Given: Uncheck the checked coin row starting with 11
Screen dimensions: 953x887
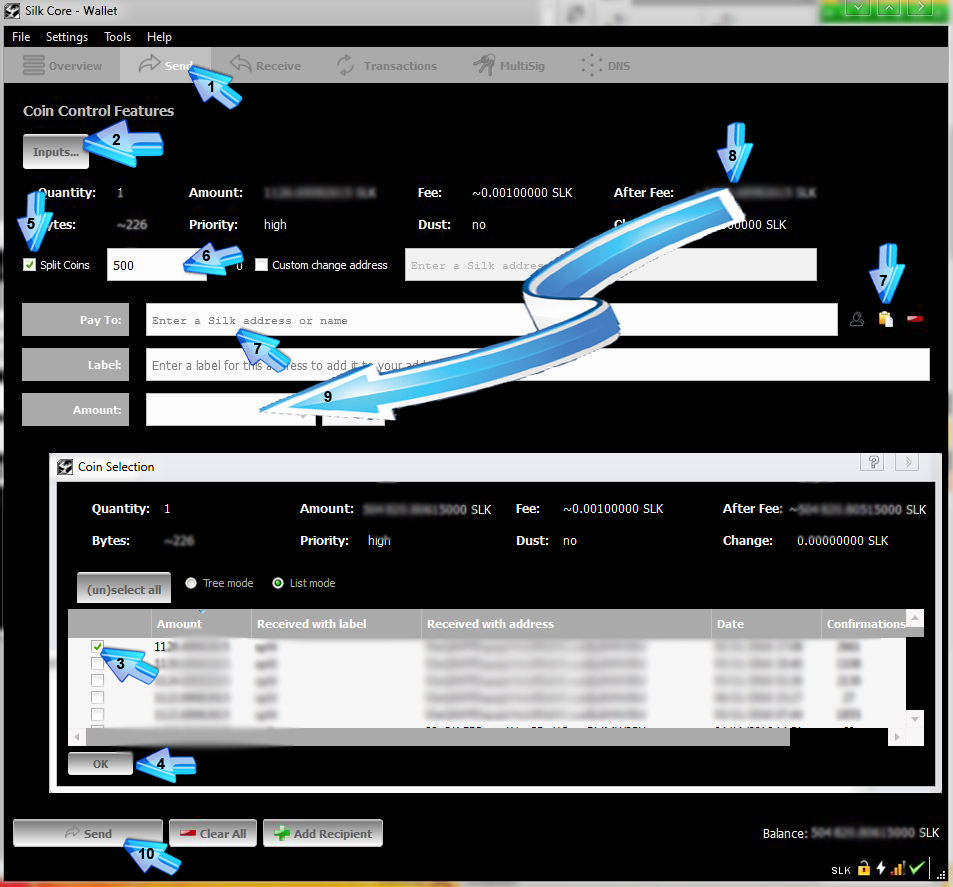Looking at the screenshot, I should pos(97,646).
